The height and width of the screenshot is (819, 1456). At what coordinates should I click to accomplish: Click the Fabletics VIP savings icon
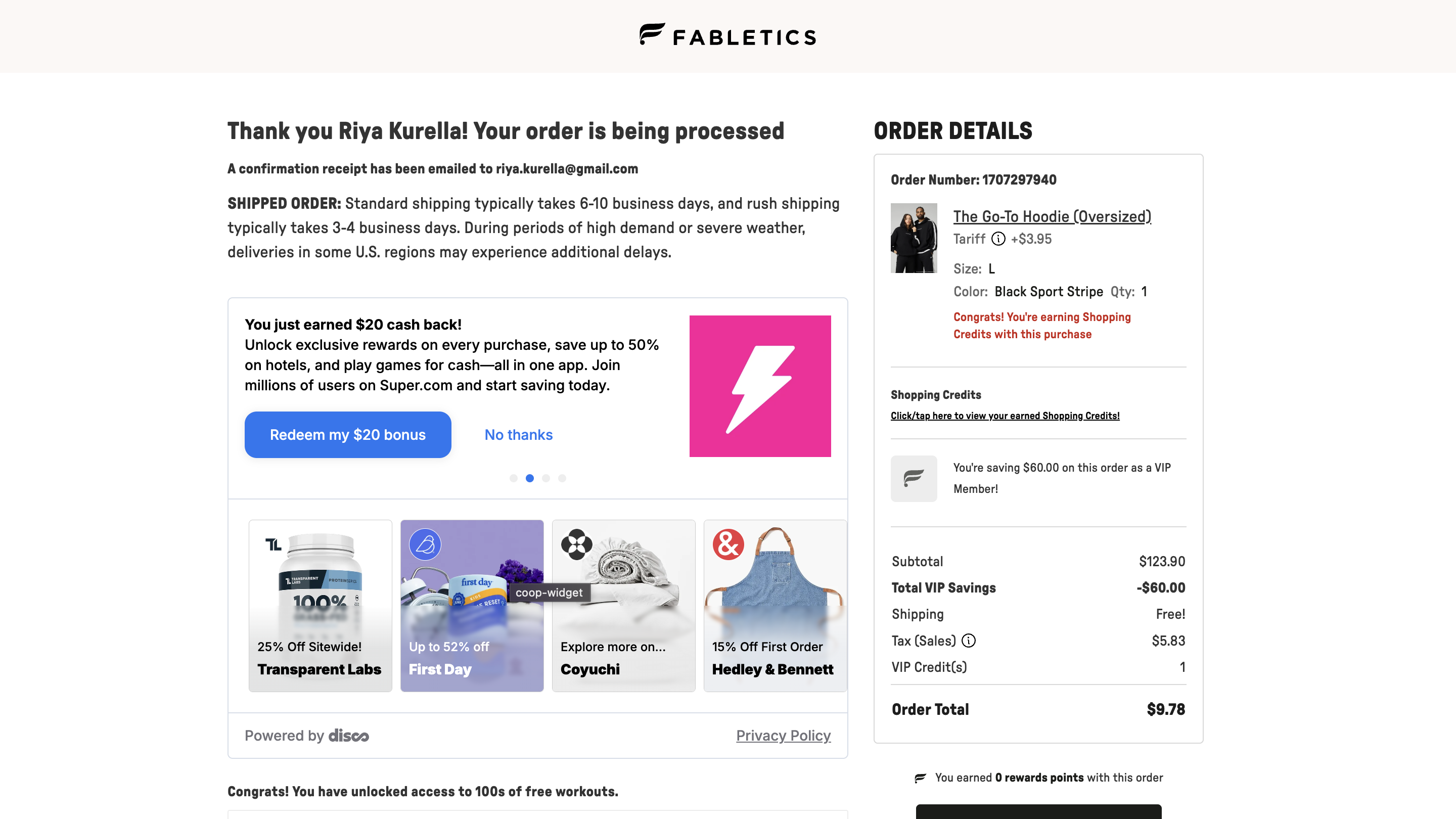click(x=914, y=478)
